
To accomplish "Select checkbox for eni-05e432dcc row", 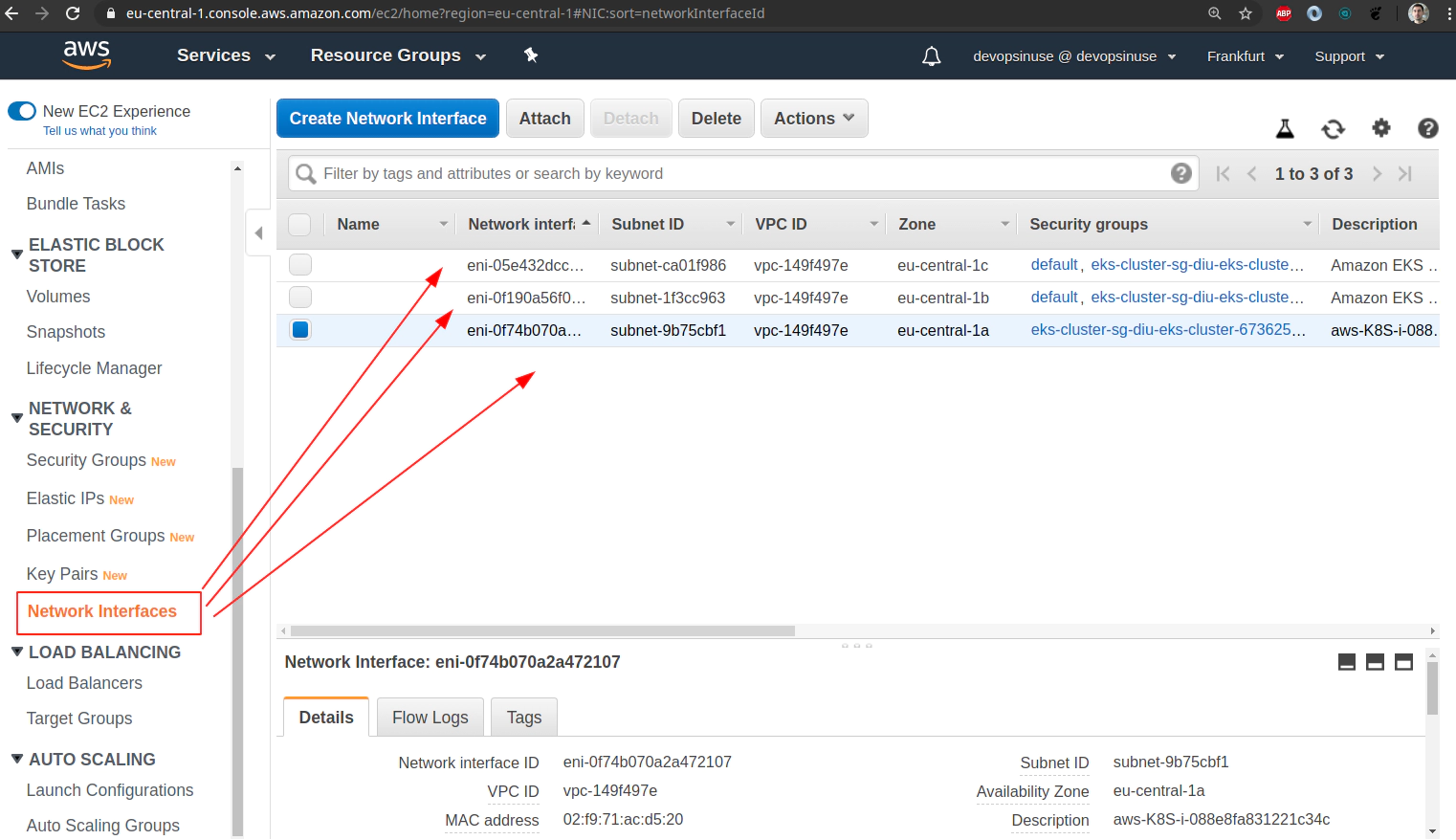I will pyautogui.click(x=300, y=264).
